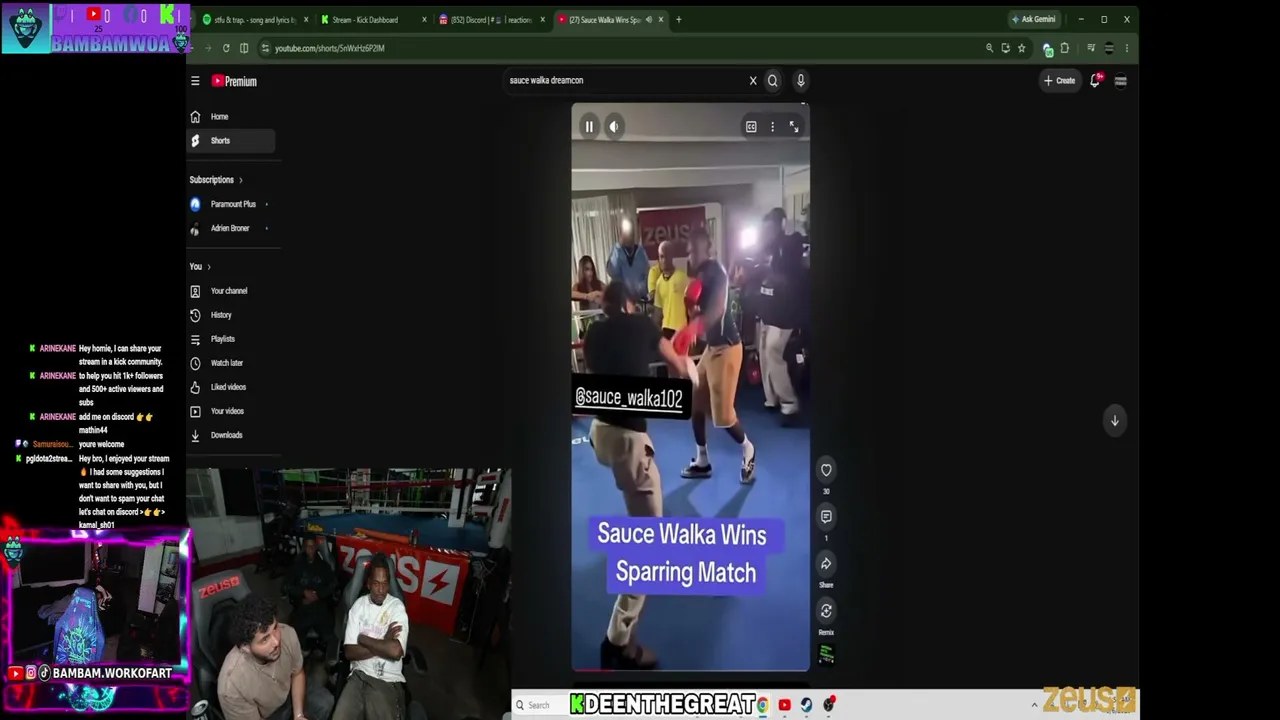Open the Chrome extensions puzzle icon

pos(1064,48)
